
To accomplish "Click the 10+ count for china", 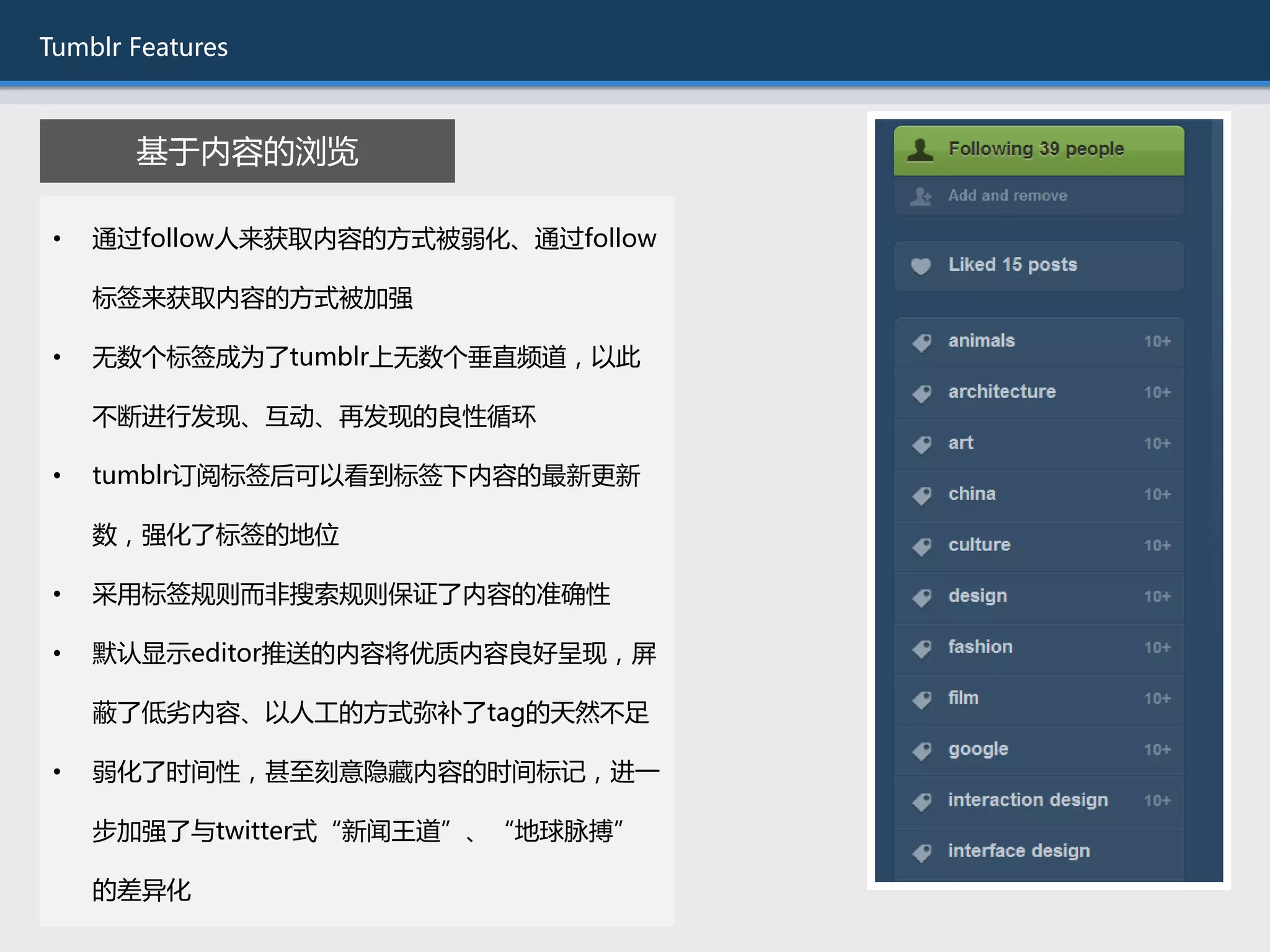I will coord(1157,495).
